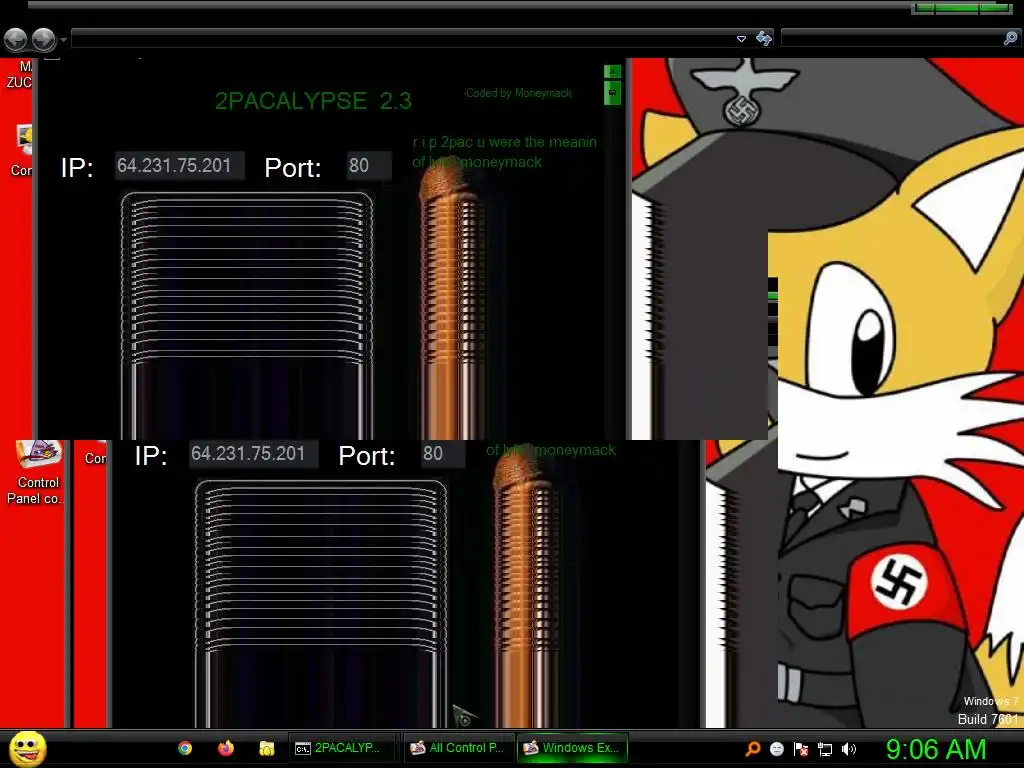The image size is (1024, 768).
Task: Click the search magnifier icon in Explorer
Action: (x=1010, y=39)
